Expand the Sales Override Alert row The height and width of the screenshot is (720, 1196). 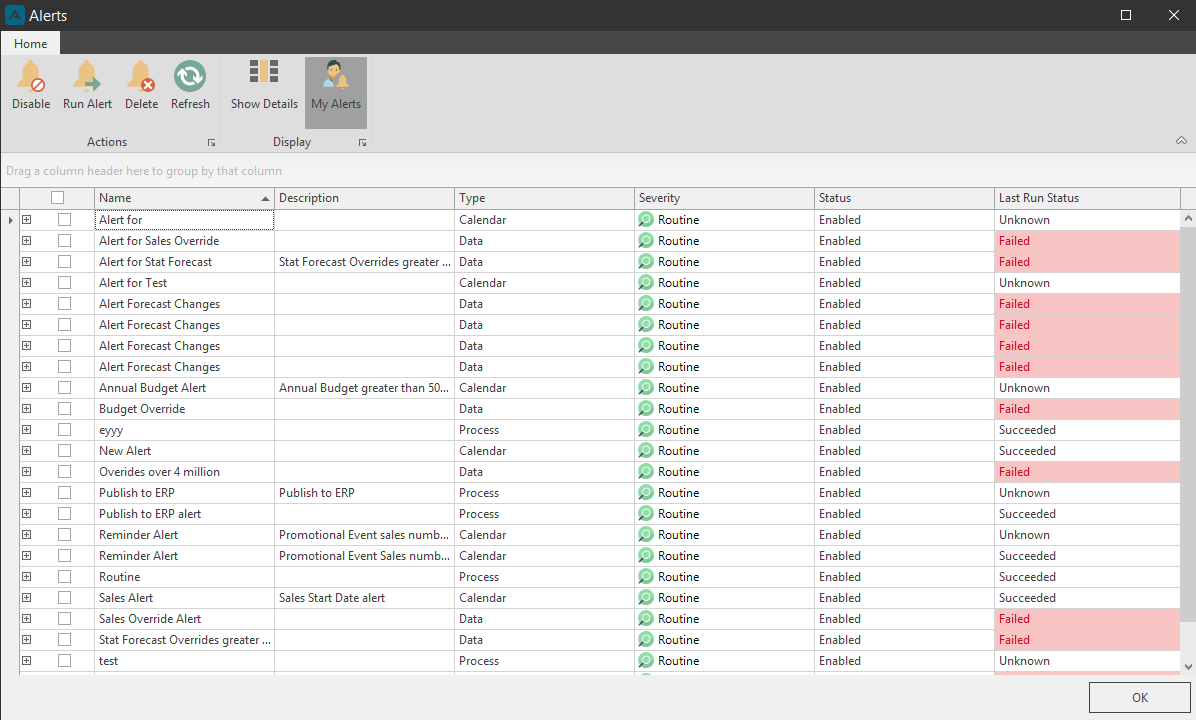(x=27, y=619)
